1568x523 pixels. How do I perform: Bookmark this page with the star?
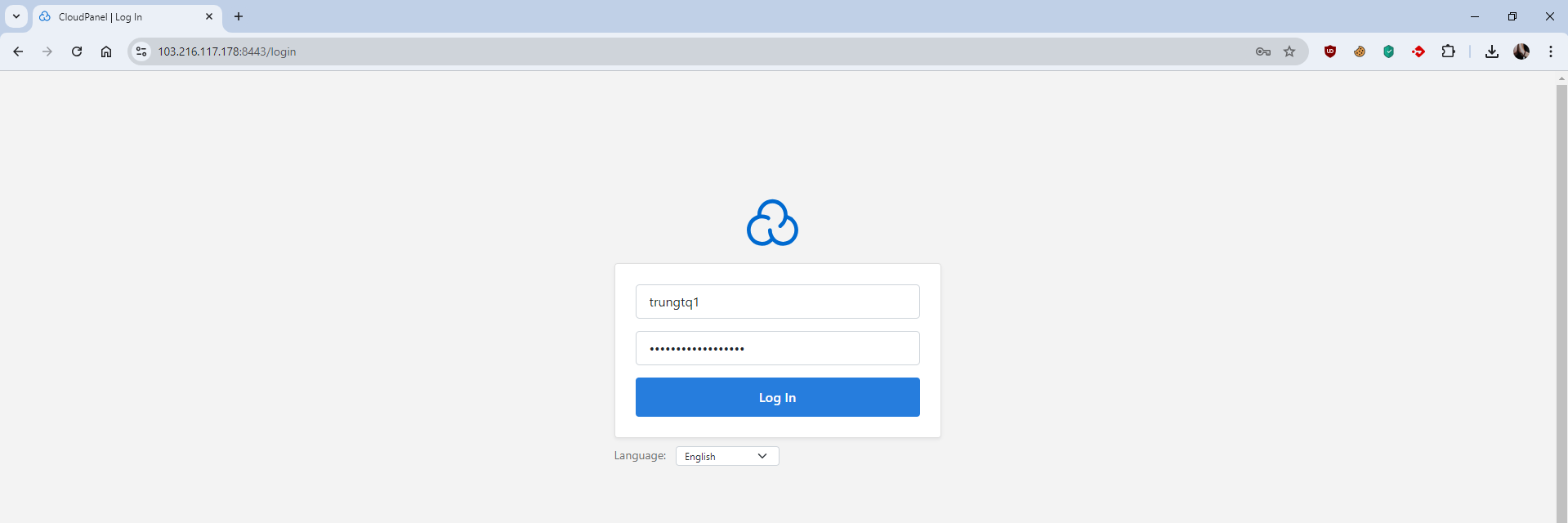1289,51
